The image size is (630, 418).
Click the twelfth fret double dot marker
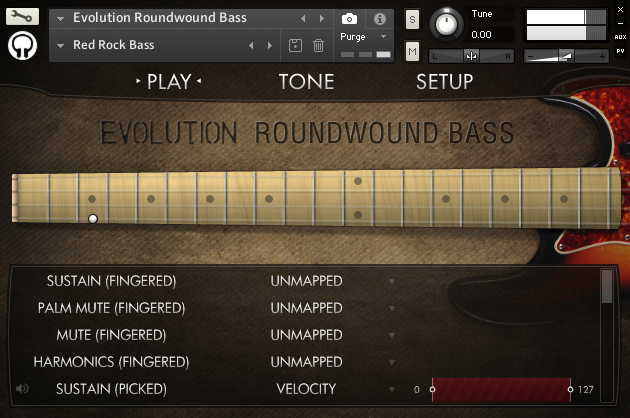(x=358, y=198)
